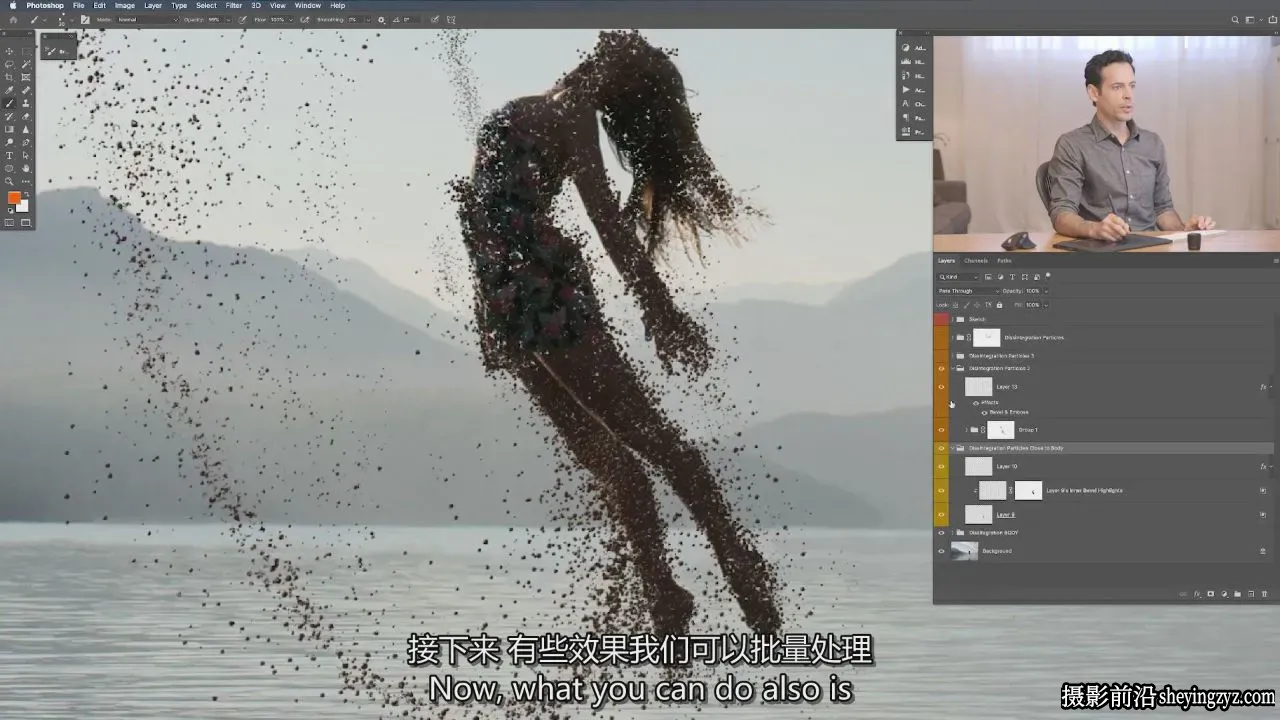Collapse the Disintegration Particles 2 group
Viewport: 1280px width, 720px height.
(952, 368)
